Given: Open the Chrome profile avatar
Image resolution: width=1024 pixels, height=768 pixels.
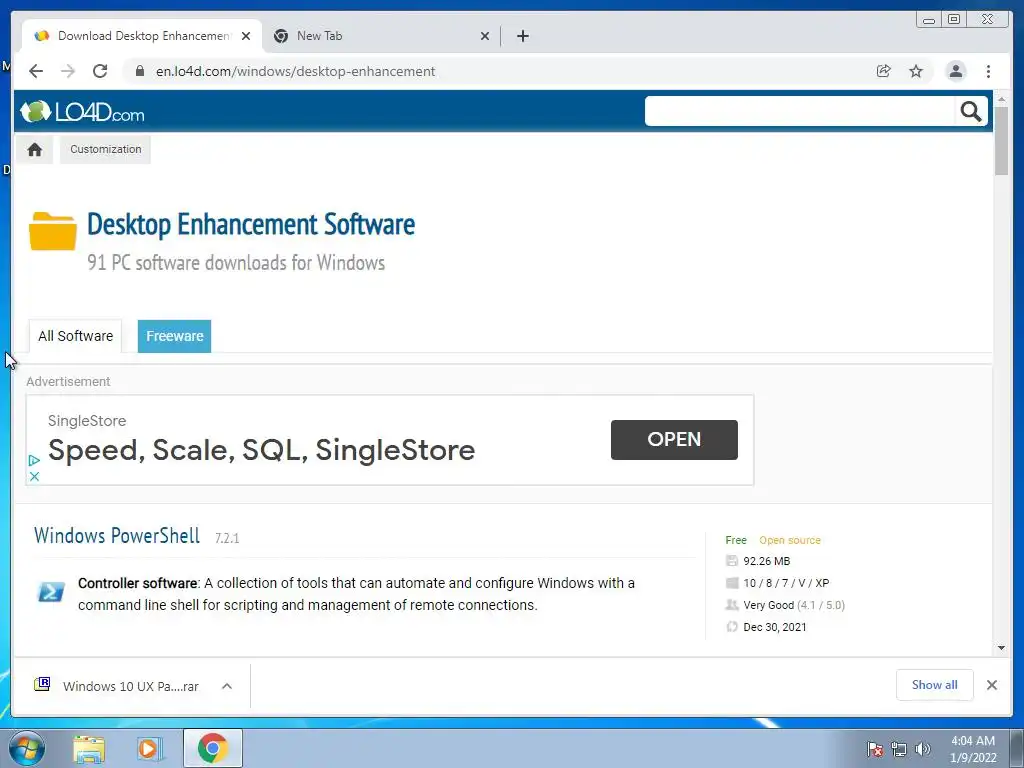Looking at the screenshot, I should pyautogui.click(x=955, y=71).
